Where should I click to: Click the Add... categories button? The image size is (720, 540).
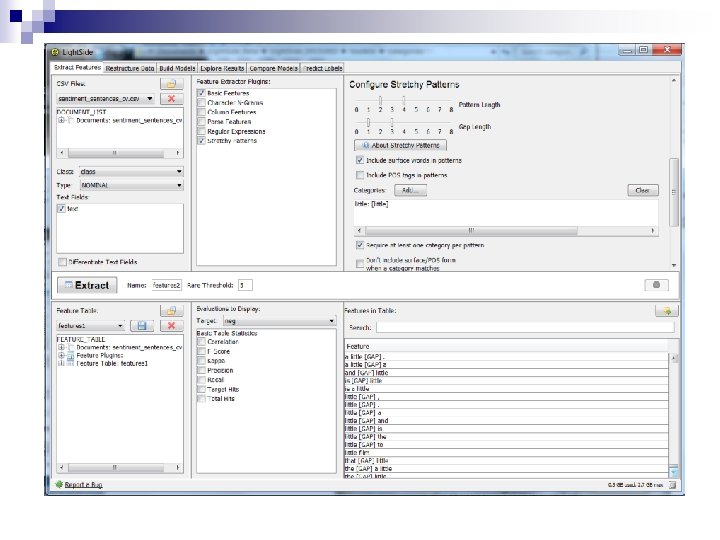coord(411,190)
